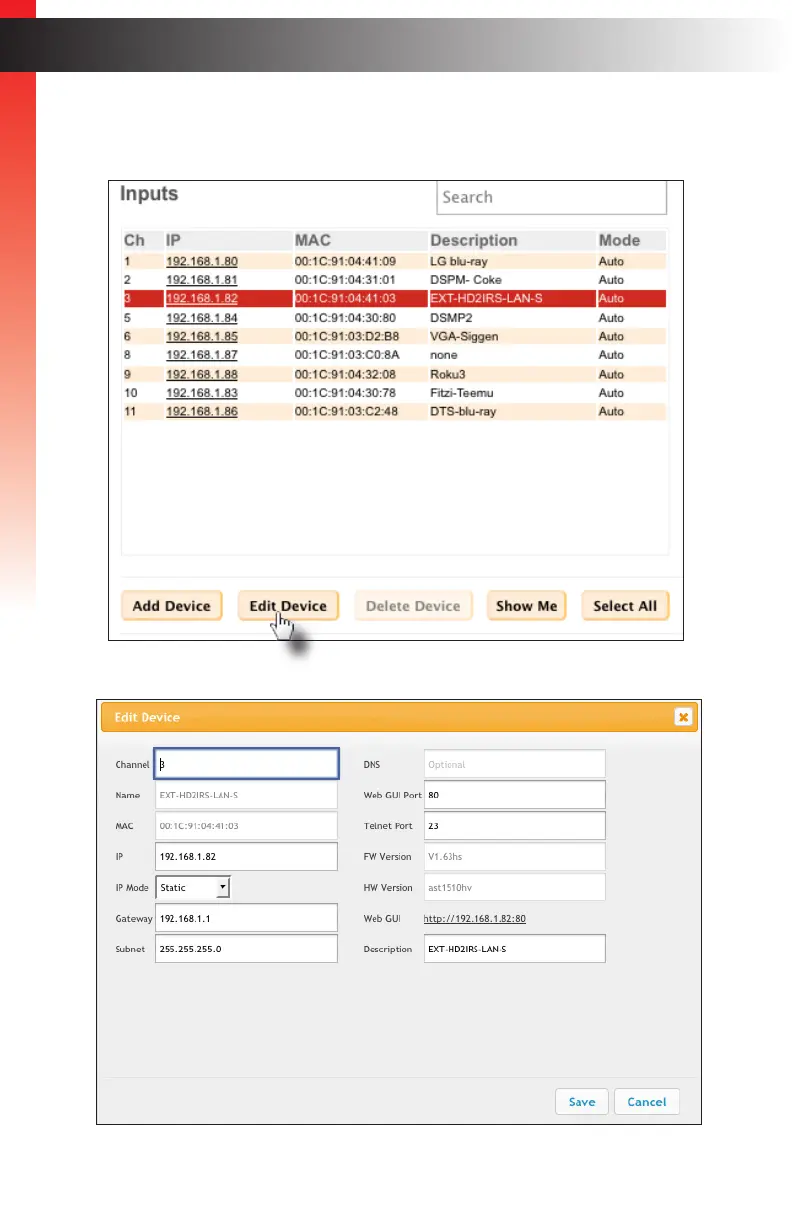Open IP link 192.168.1.88
Screen dimensions: 792x1224
point(201,374)
